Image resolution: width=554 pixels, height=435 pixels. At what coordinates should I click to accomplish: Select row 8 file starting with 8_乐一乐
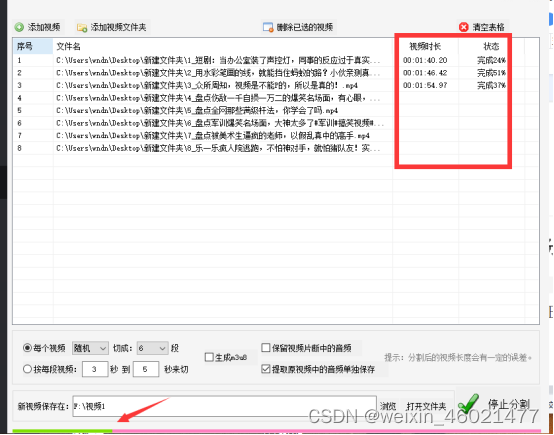tap(218, 148)
